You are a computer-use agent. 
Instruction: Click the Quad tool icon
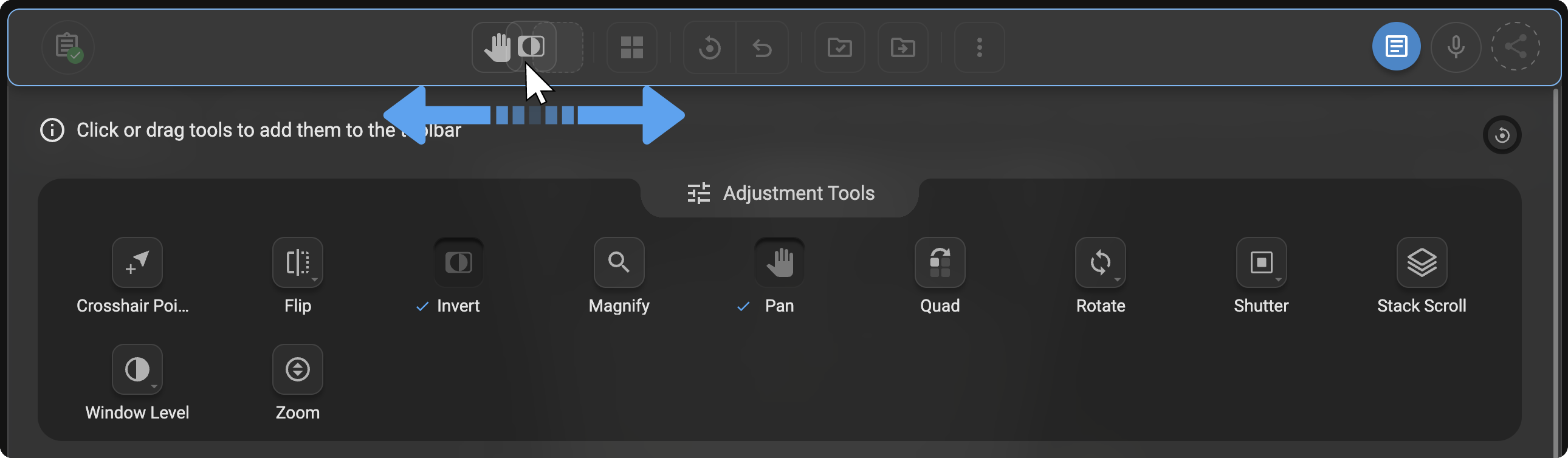pyautogui.click(x=939, y=262)
